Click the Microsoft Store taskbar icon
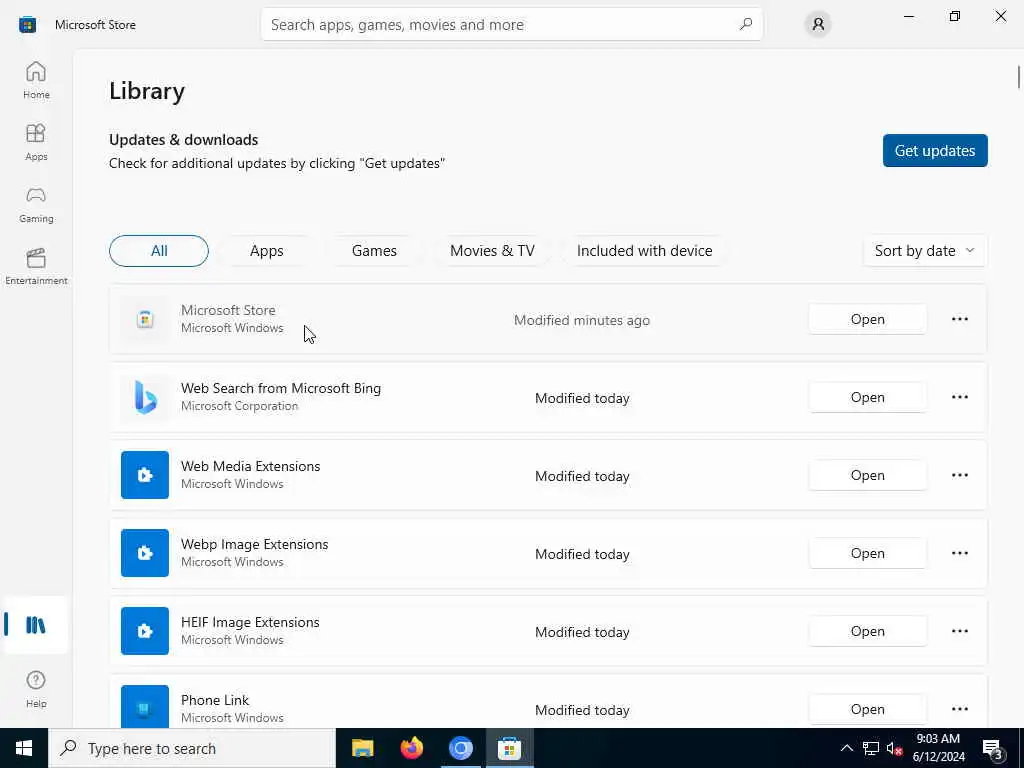The height and width of the screenshot is (768, 1024). 509,748
